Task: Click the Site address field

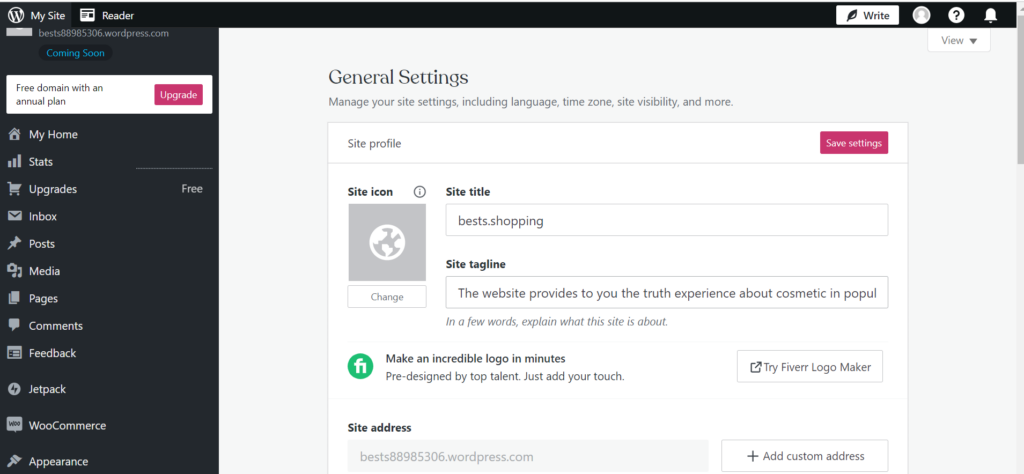Action: click(x=528, y=456)
